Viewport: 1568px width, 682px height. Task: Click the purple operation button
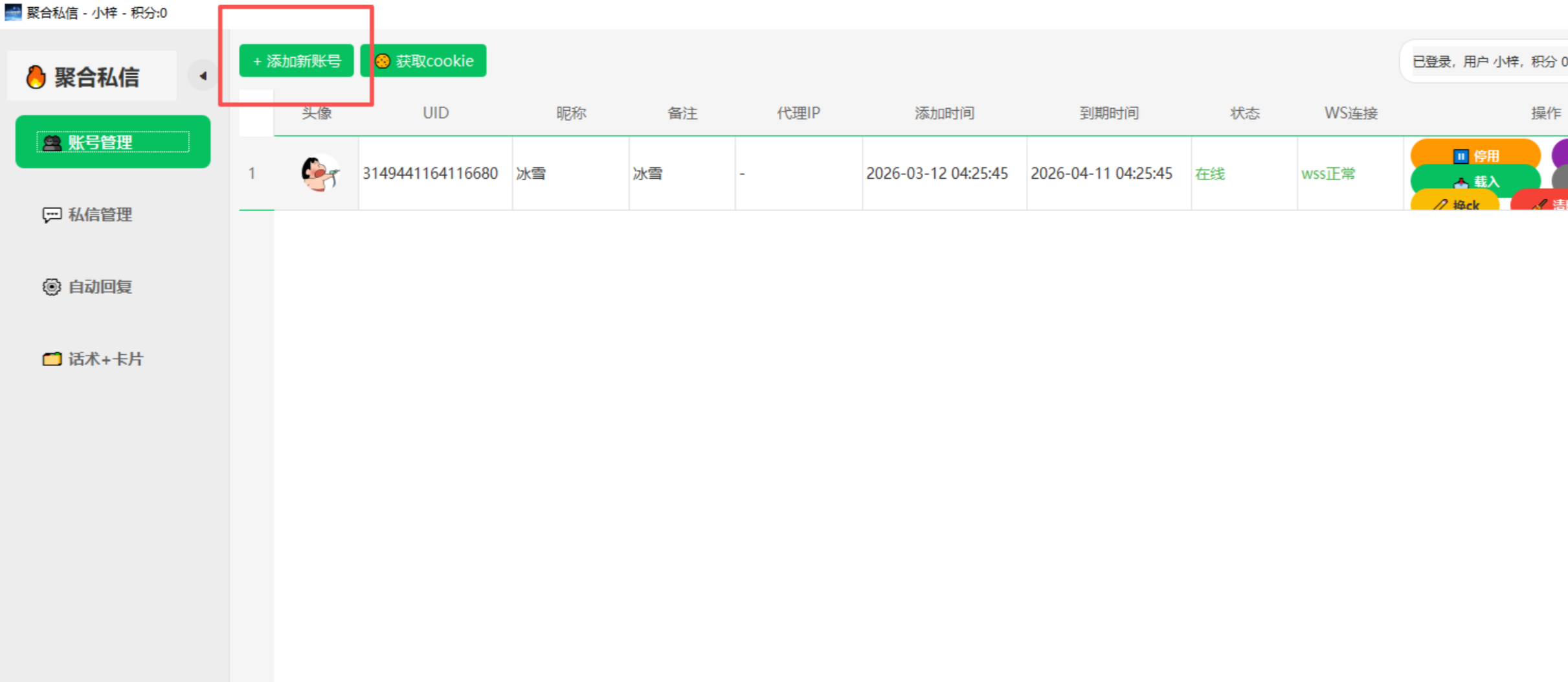[x=1560, y=153]
